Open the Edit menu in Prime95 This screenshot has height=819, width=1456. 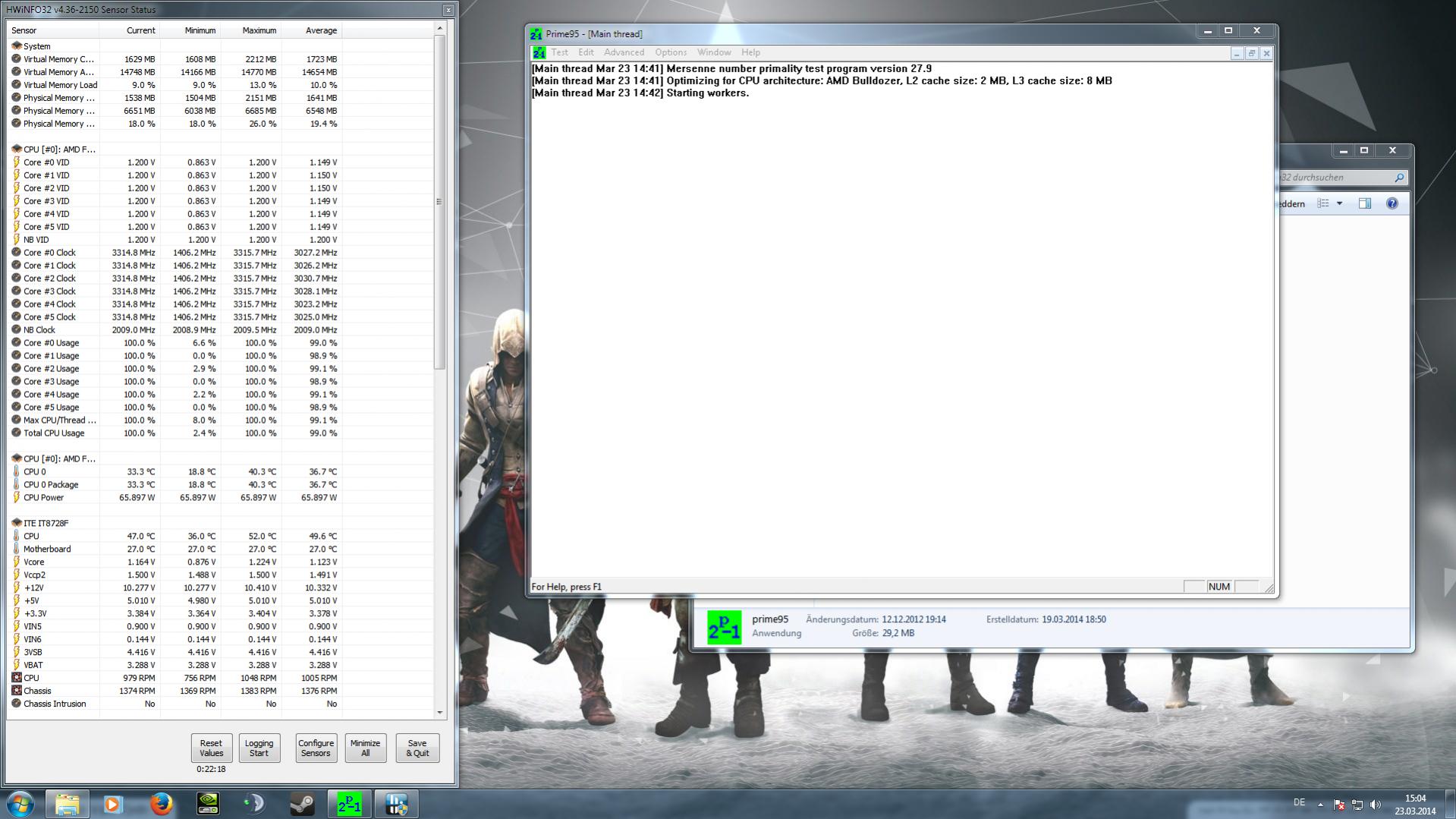(586, 52)
